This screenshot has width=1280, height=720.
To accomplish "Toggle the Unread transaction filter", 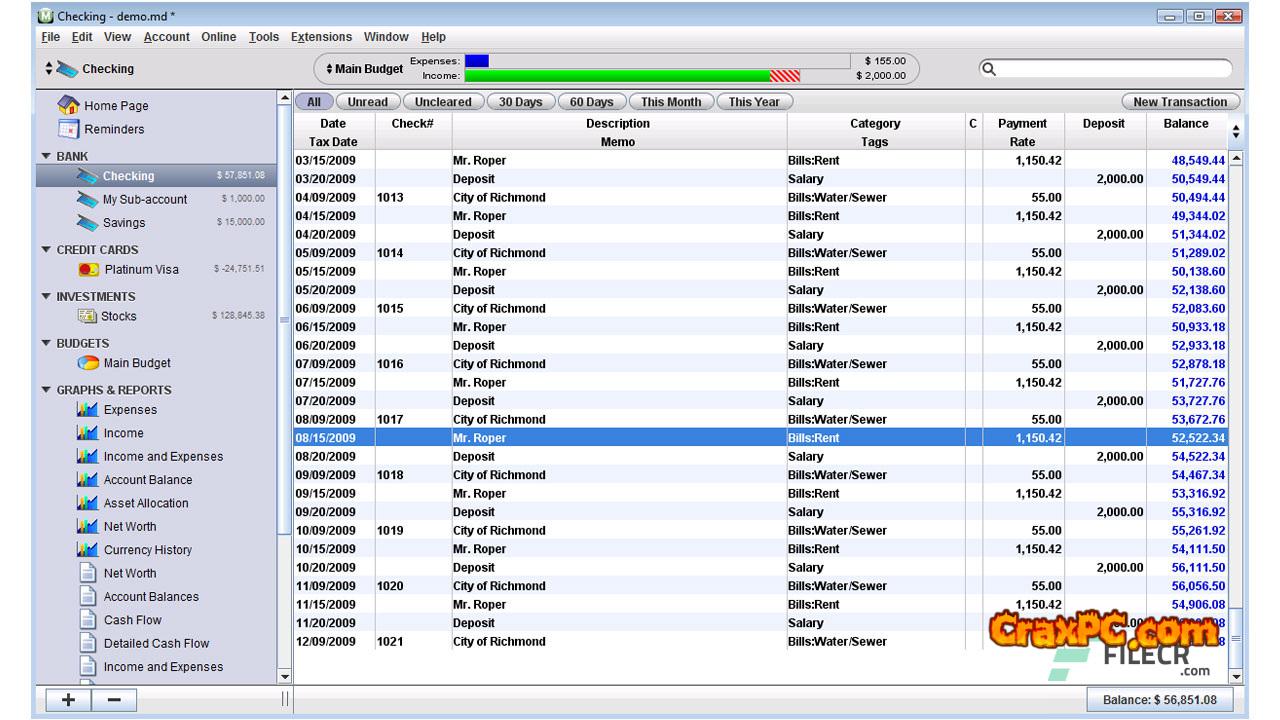I will coord(367,102).
